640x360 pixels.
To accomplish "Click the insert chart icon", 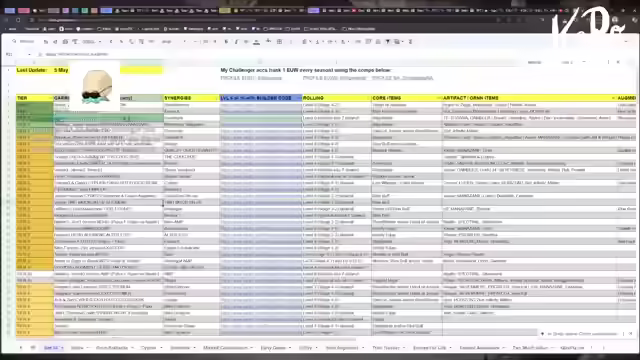I will tap(378, 42).
